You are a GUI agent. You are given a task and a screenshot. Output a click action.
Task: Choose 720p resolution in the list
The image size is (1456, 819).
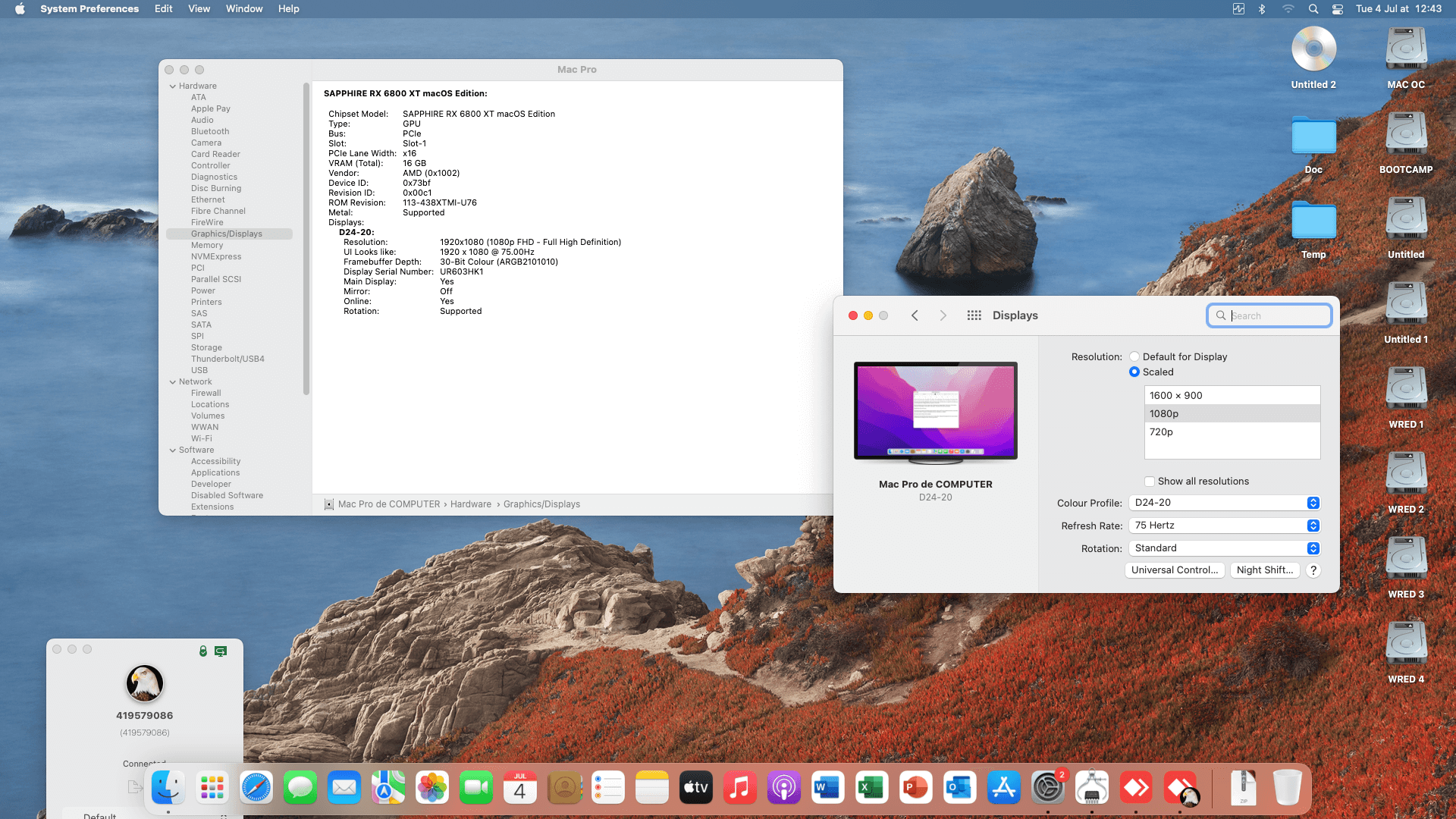coord(1232,431)
